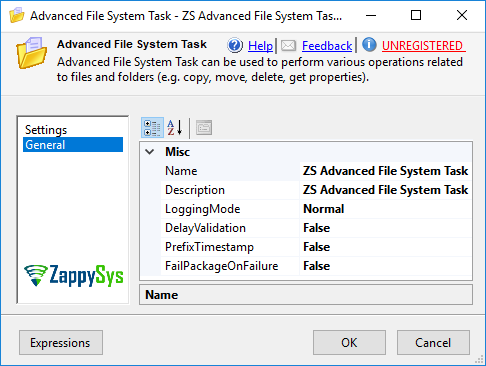
Task: Select the DelayValidation property label
Action: tap(230, 228)
